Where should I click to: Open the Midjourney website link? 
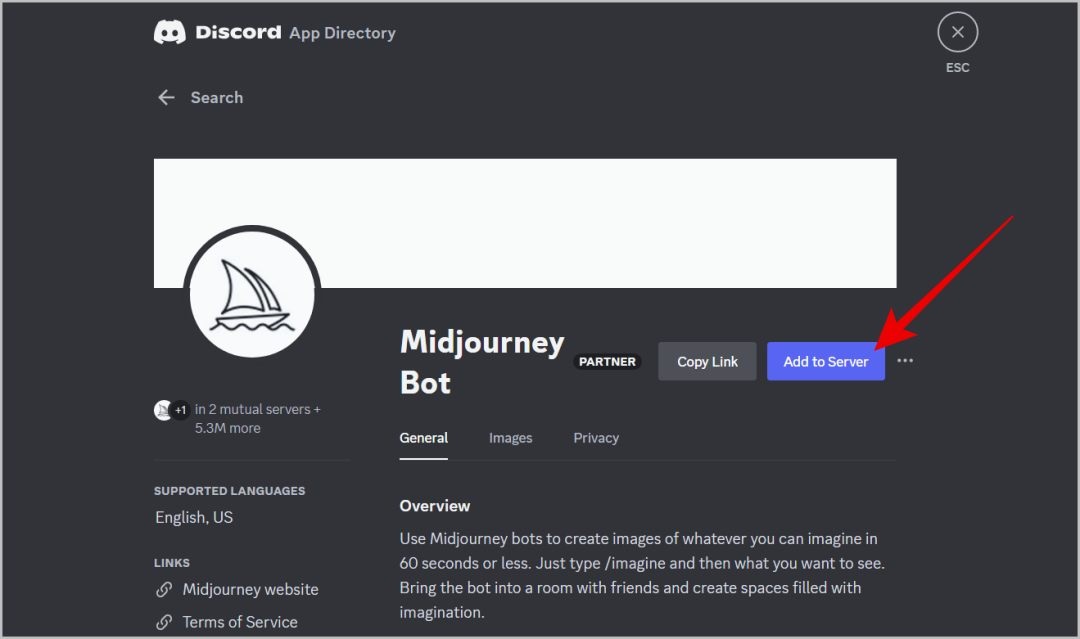pyautogui.click(x=250, y=589)
